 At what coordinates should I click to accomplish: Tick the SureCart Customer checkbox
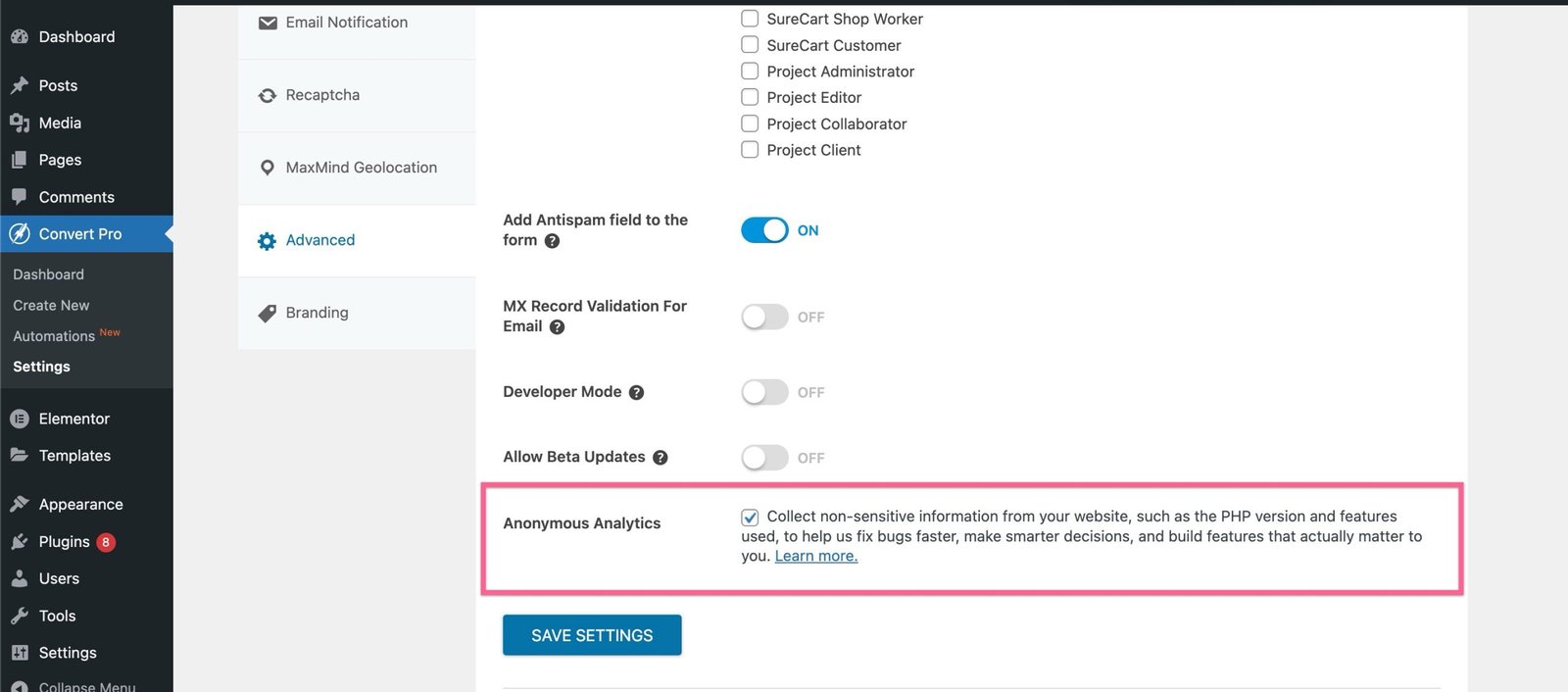[x=750, y=45]
